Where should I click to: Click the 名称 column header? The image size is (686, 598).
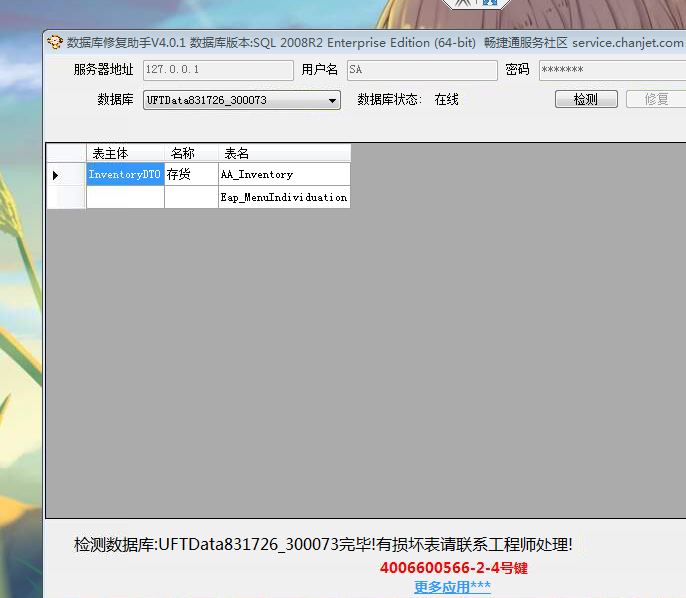(x=191, y=153)
